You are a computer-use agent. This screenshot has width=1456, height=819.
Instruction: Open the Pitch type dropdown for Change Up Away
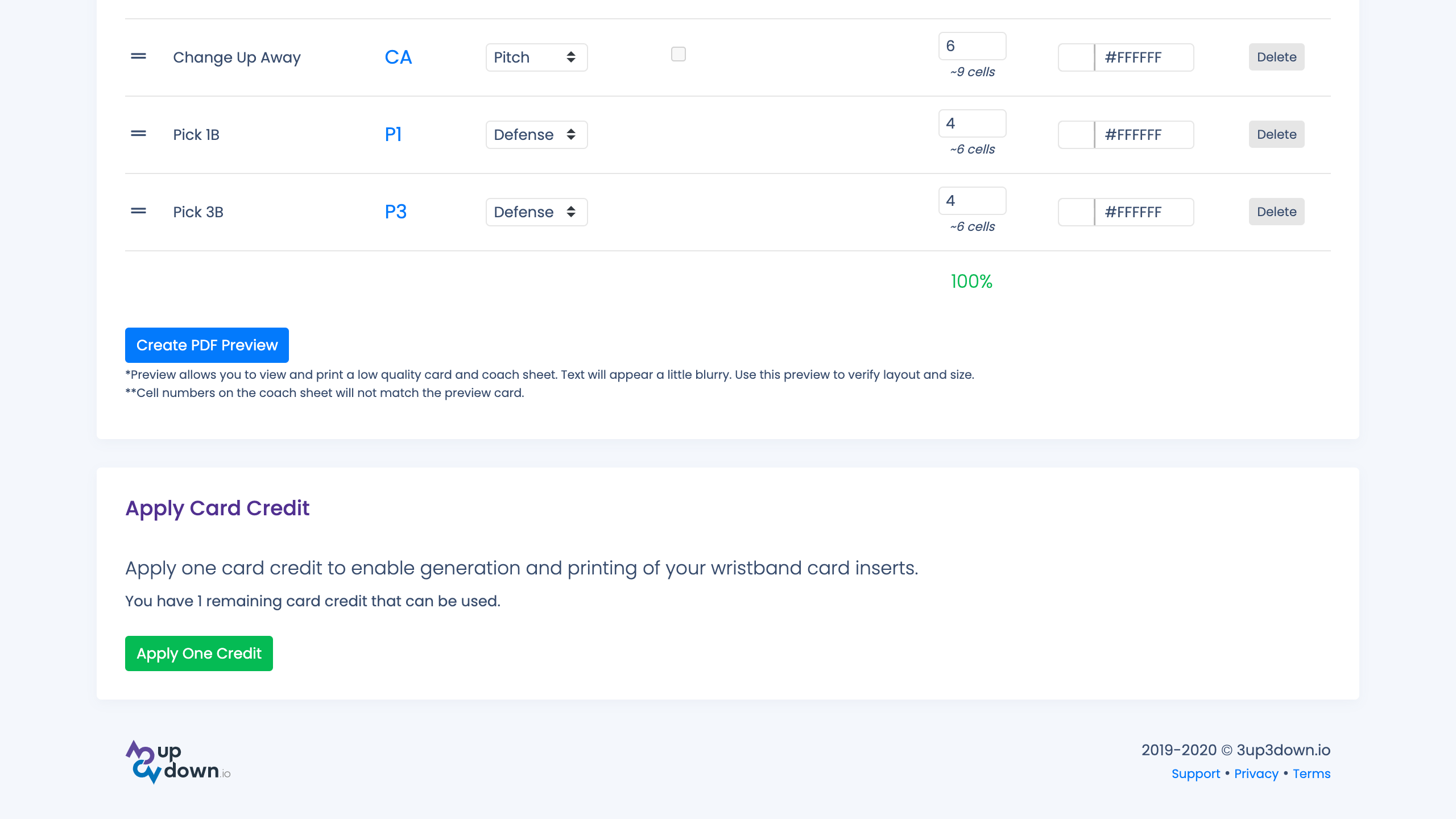point(535,57)
